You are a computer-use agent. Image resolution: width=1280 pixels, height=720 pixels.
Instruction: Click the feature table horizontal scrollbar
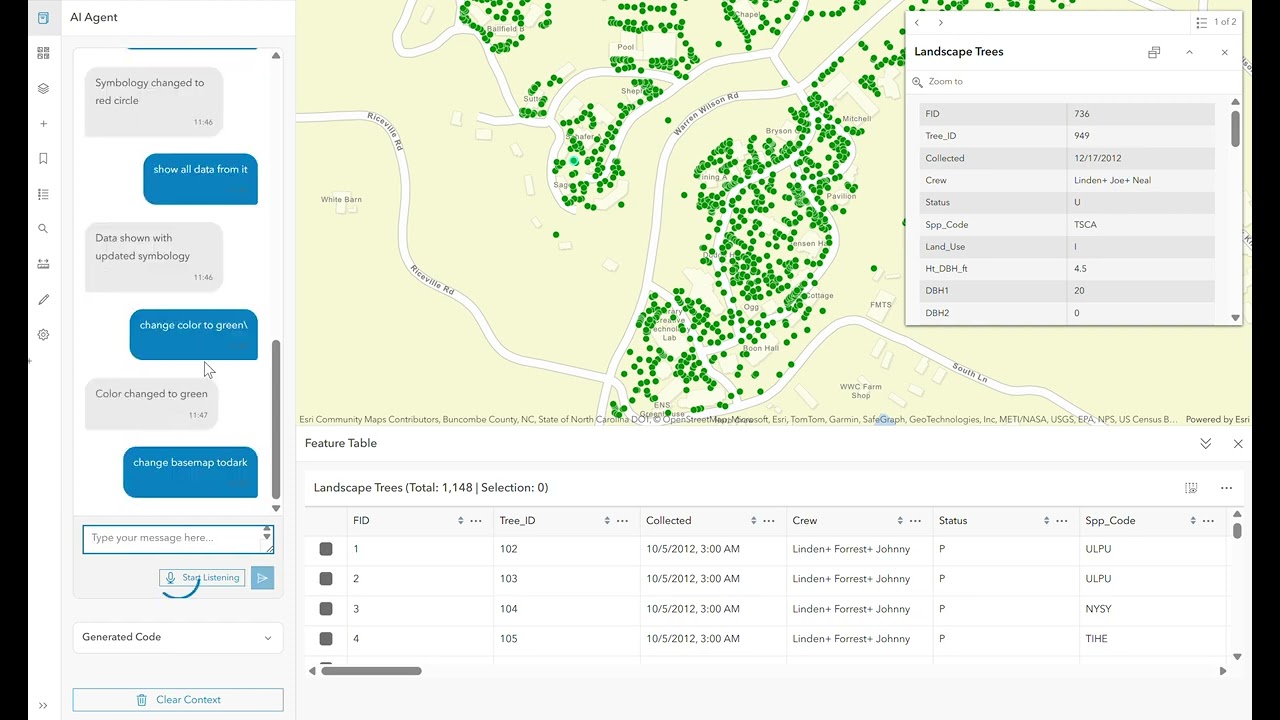point(371,671)
